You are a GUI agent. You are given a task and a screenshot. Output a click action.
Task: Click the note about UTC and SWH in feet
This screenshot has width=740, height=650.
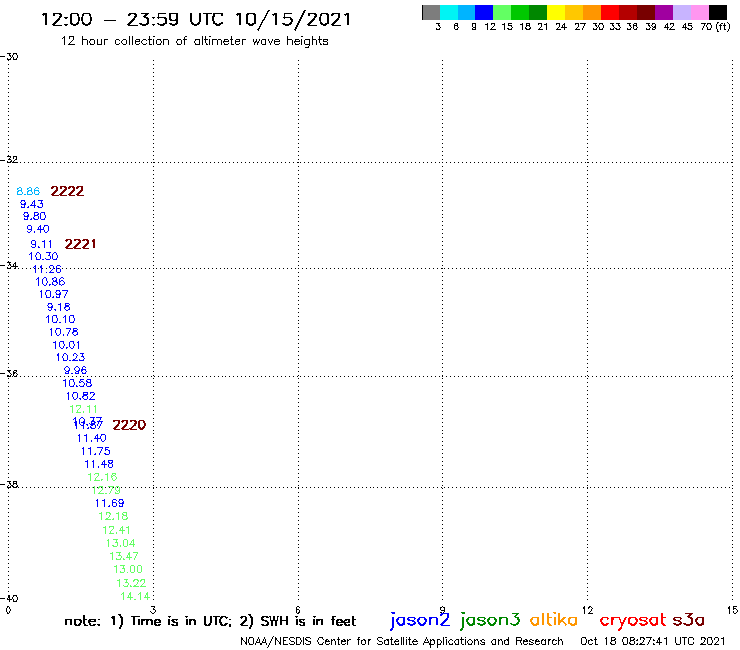point(210,621)
